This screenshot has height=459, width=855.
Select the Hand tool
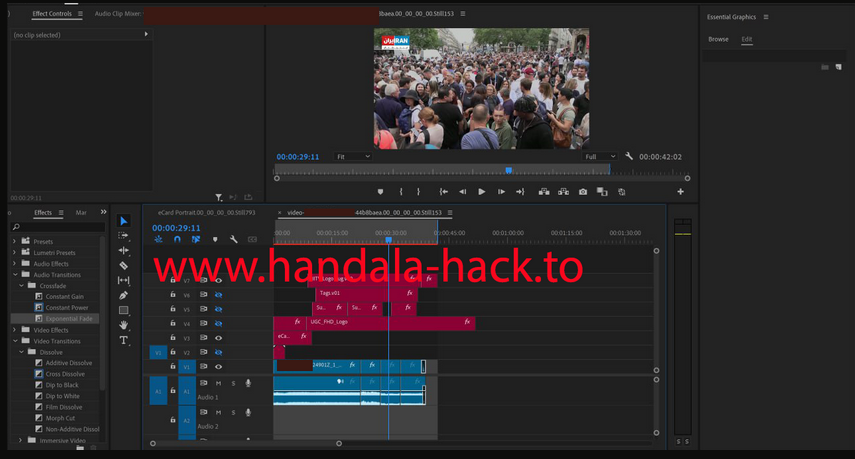(x=124, y=325)
